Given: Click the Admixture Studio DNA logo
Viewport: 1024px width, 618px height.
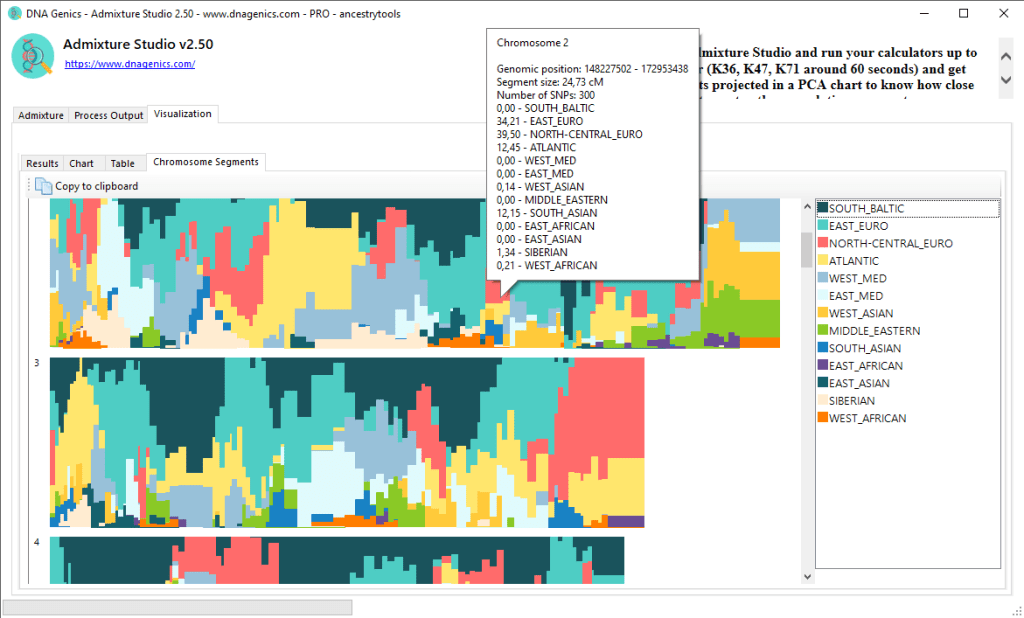Looking at the screenshot, I should (31, 55).
